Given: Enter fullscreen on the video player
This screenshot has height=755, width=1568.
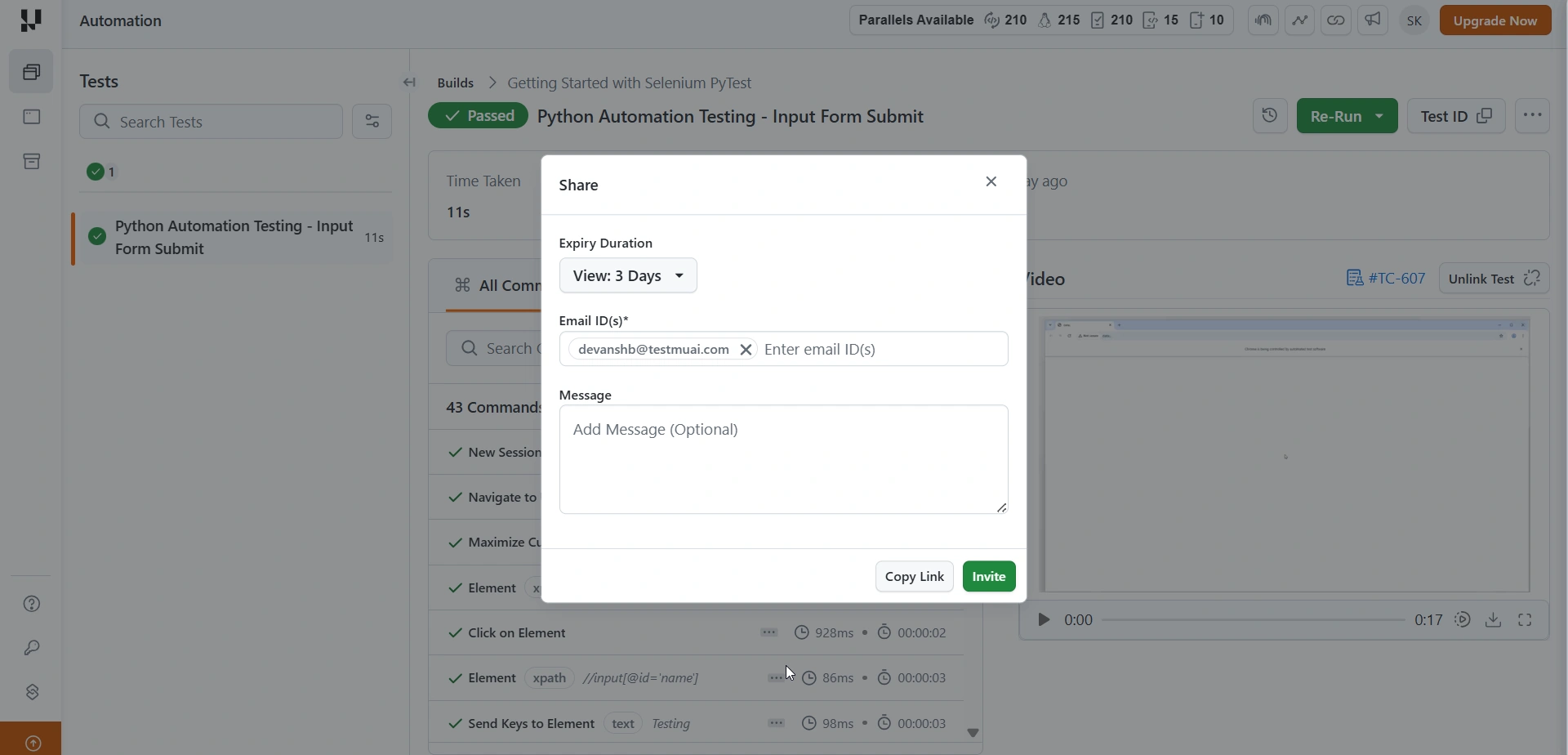Looking at the screenshot, I should (x=1526, y=620).
